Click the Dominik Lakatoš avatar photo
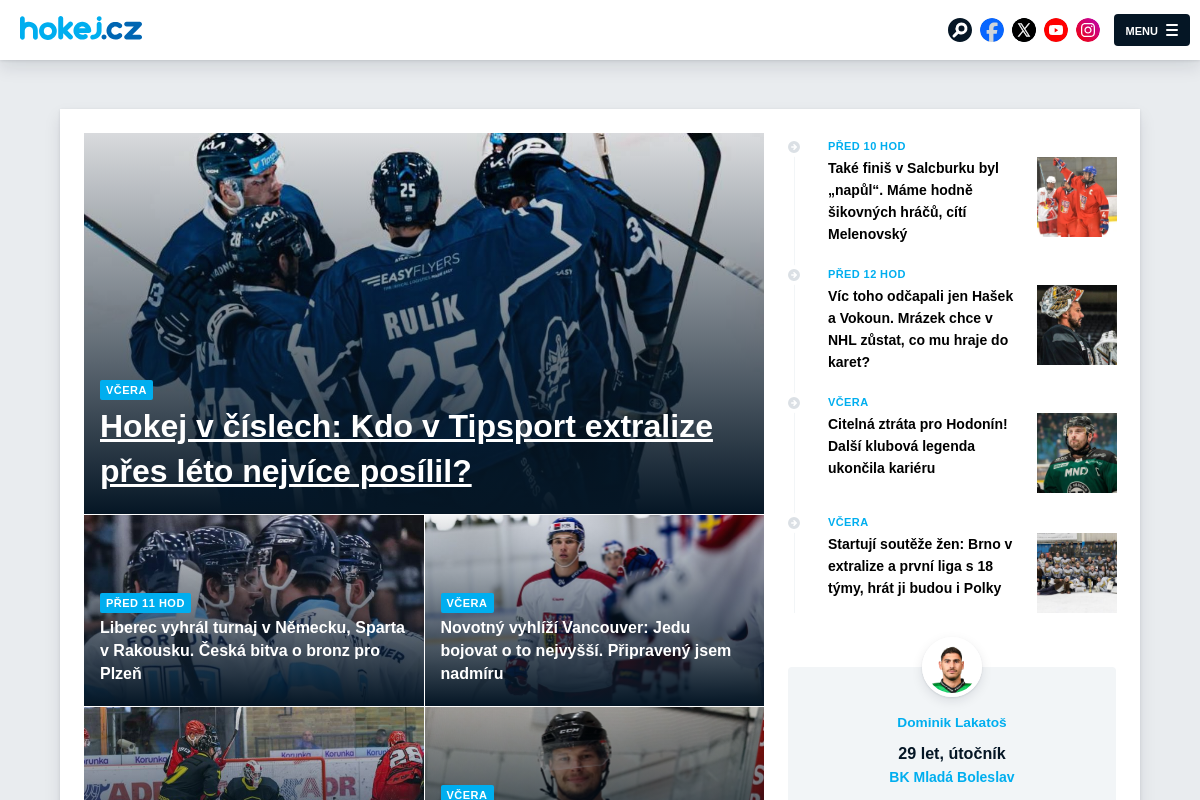1200x800 pixels. (x=952, y=667)
